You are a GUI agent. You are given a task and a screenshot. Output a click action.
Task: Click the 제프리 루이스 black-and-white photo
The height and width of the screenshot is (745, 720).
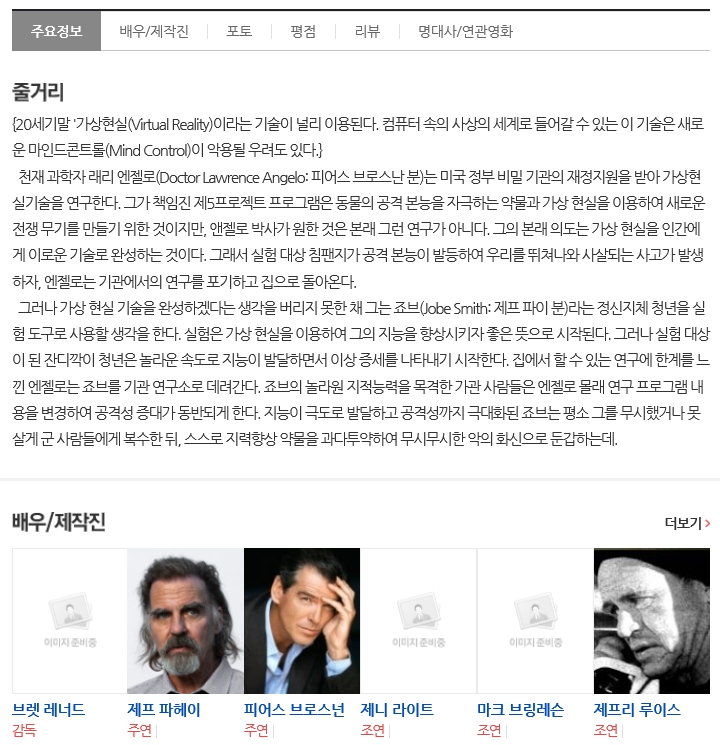click(x=652, y=621)
